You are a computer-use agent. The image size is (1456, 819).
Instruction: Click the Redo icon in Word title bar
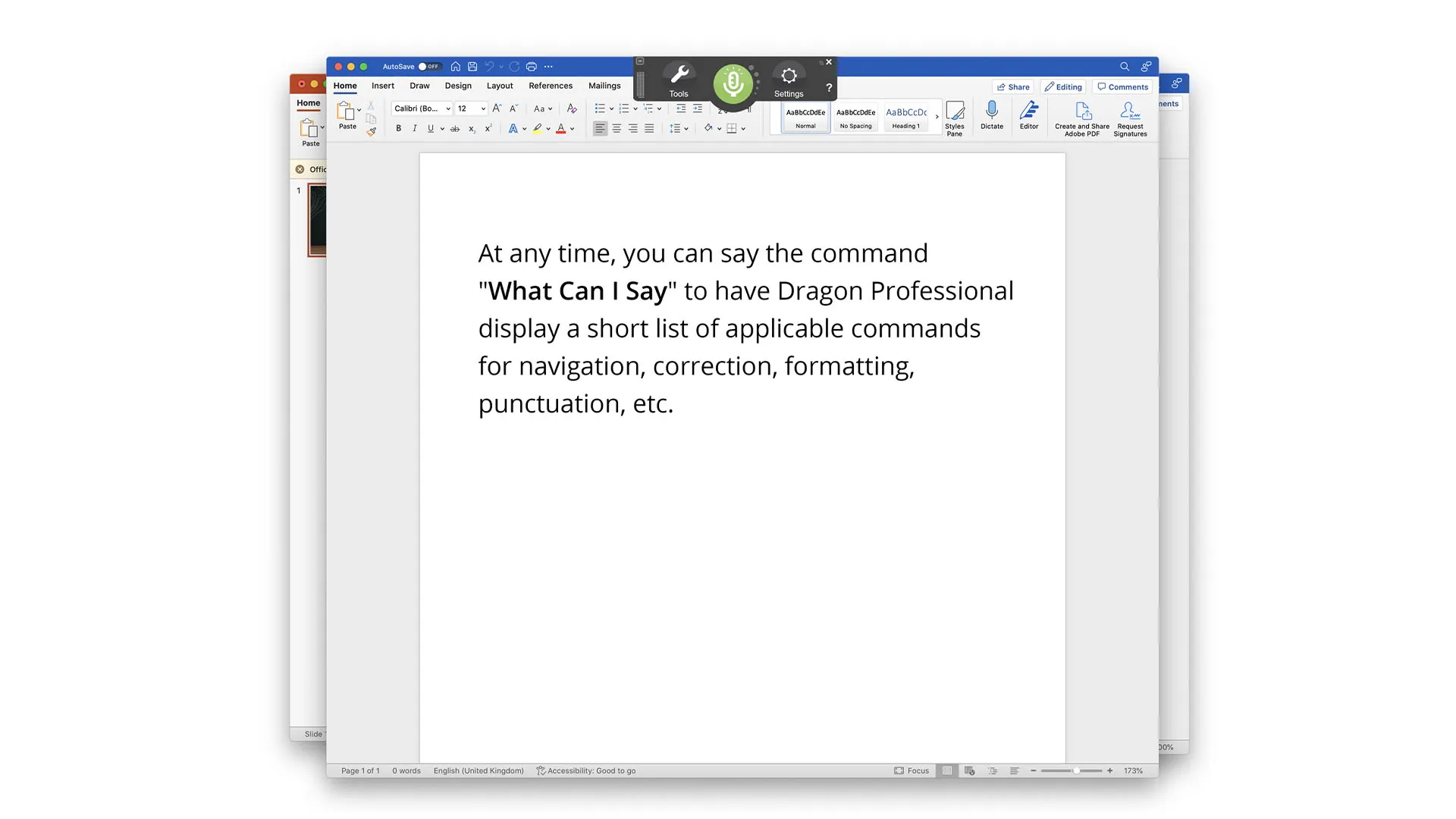(514, 67)
